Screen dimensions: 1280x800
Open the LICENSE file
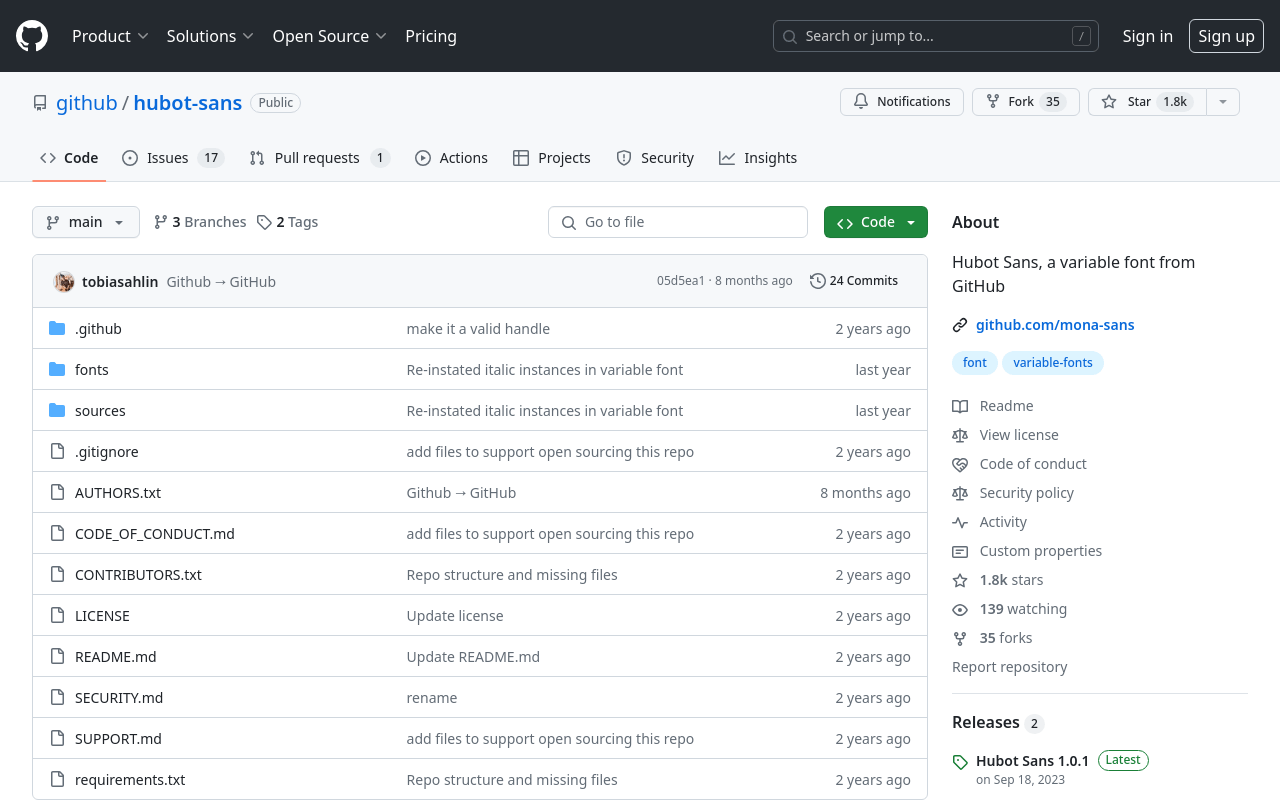102,616
